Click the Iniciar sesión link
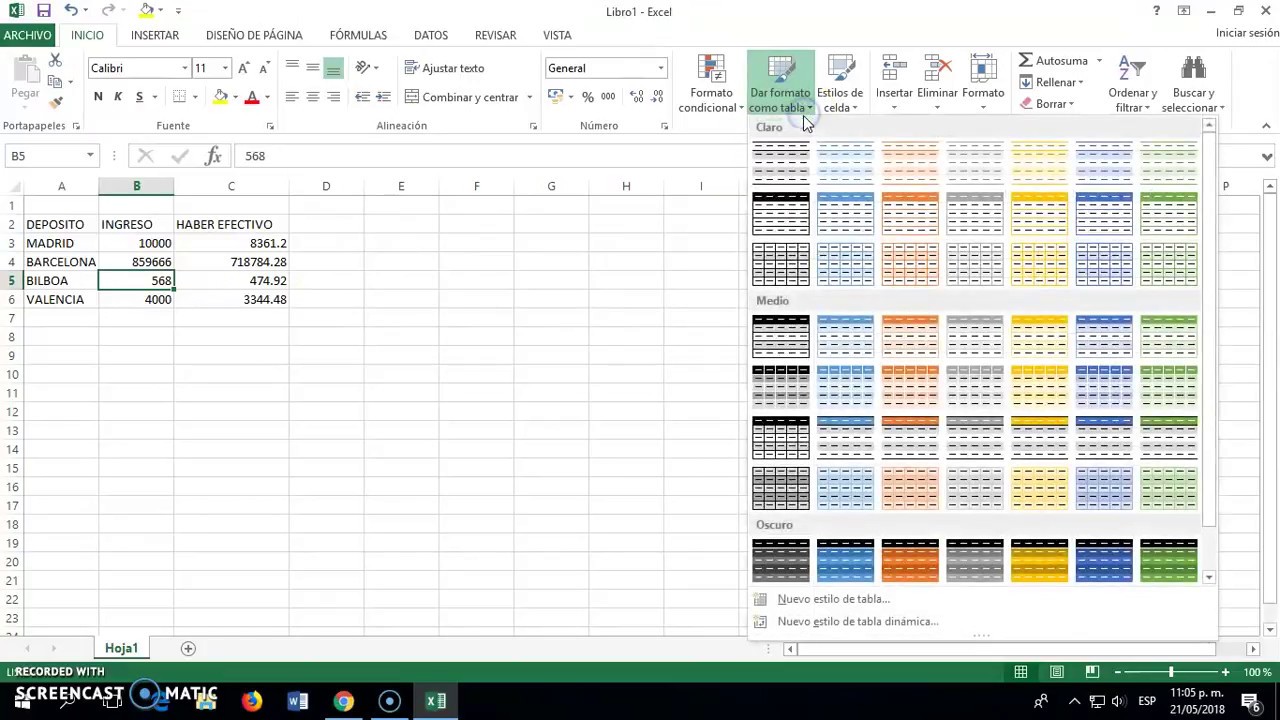The width and height of the screenshot is (1280, 720). pyautogui.click(x=1247, y=33)
